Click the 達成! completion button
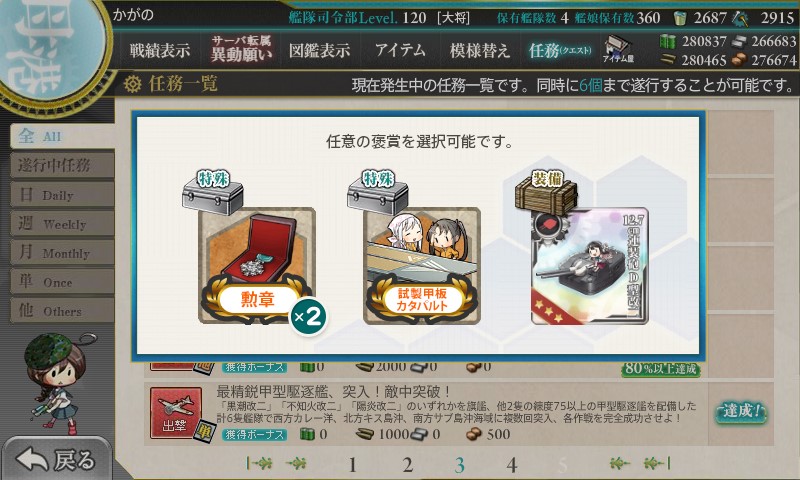This screenshot has width=800, height=480. (x=741, y=411)
